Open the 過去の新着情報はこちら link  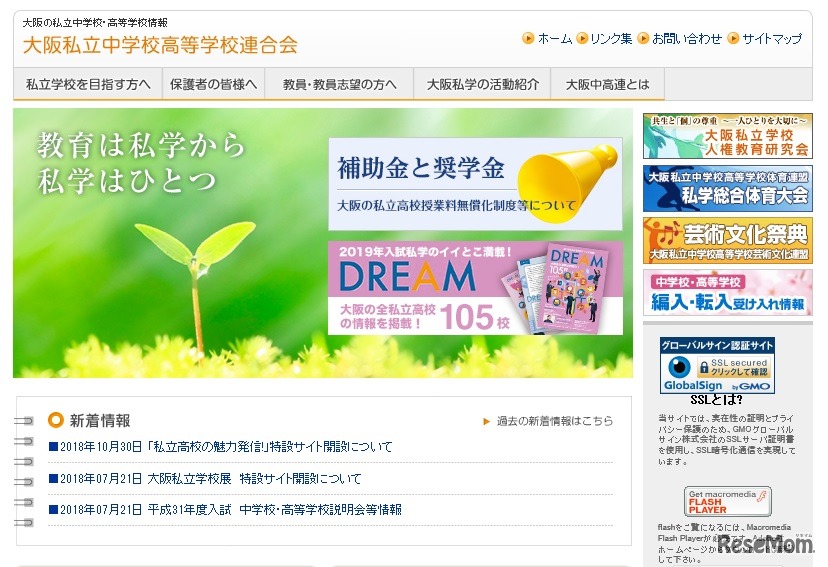pos(554,421)
